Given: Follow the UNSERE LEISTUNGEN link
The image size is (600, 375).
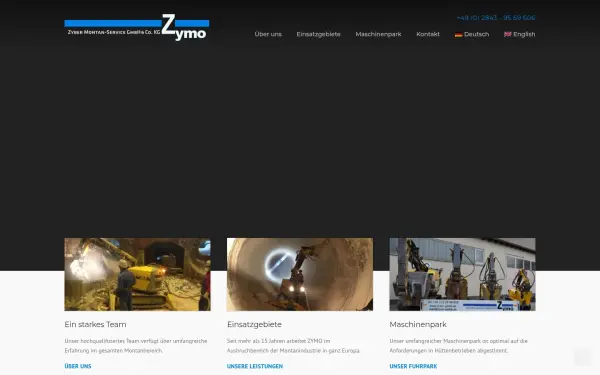Looking at the screenshot, I should (255, 366).
